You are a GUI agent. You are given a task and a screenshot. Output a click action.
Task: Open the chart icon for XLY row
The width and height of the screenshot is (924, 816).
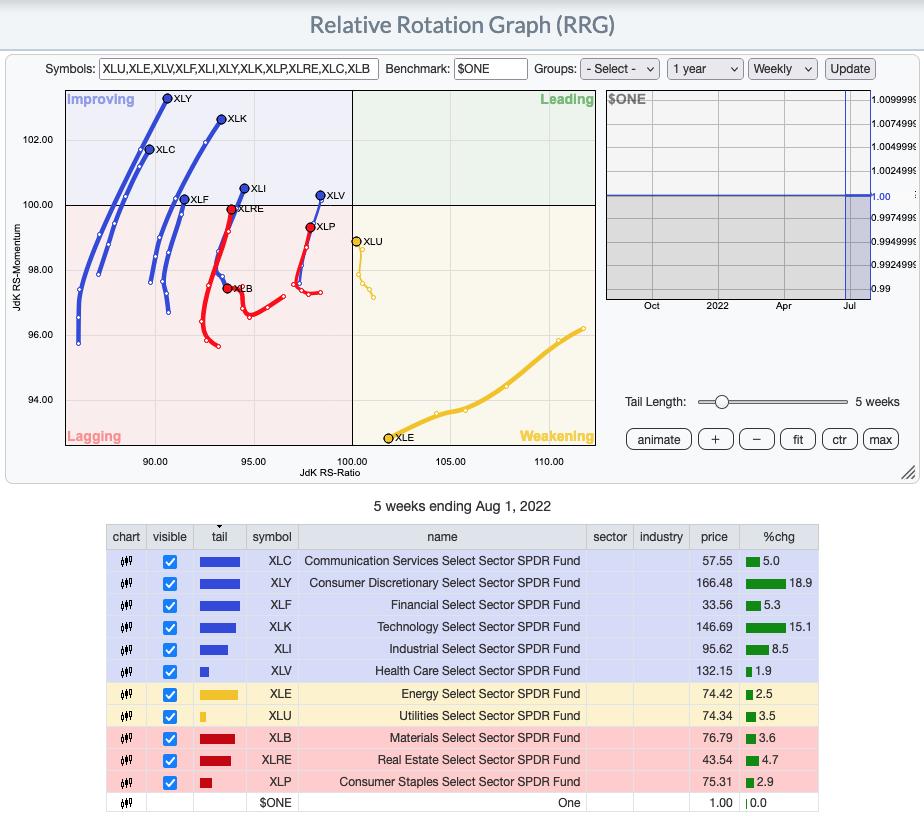click(x=126, y=583)
